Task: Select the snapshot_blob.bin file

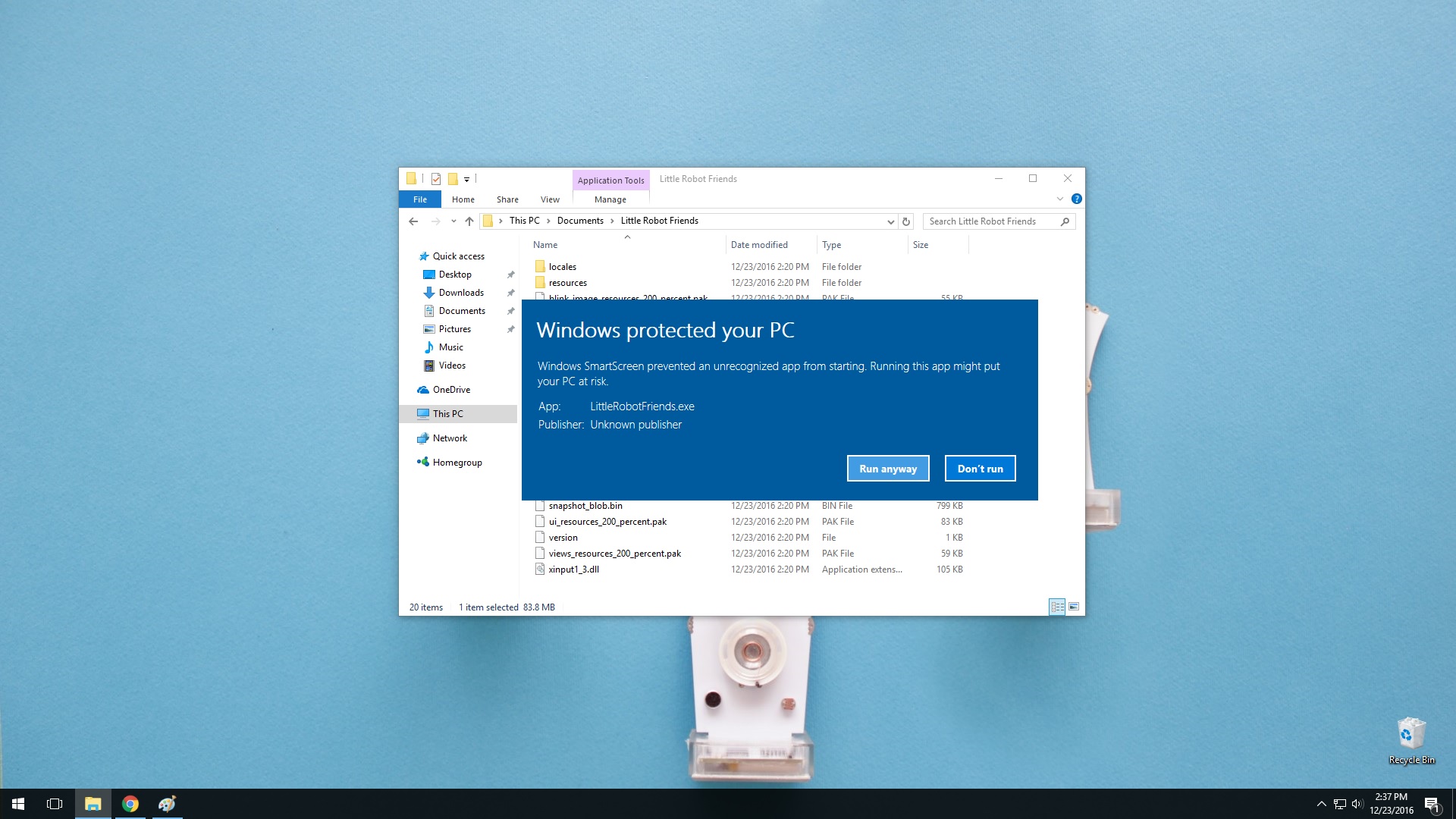Action: (585, 505)
